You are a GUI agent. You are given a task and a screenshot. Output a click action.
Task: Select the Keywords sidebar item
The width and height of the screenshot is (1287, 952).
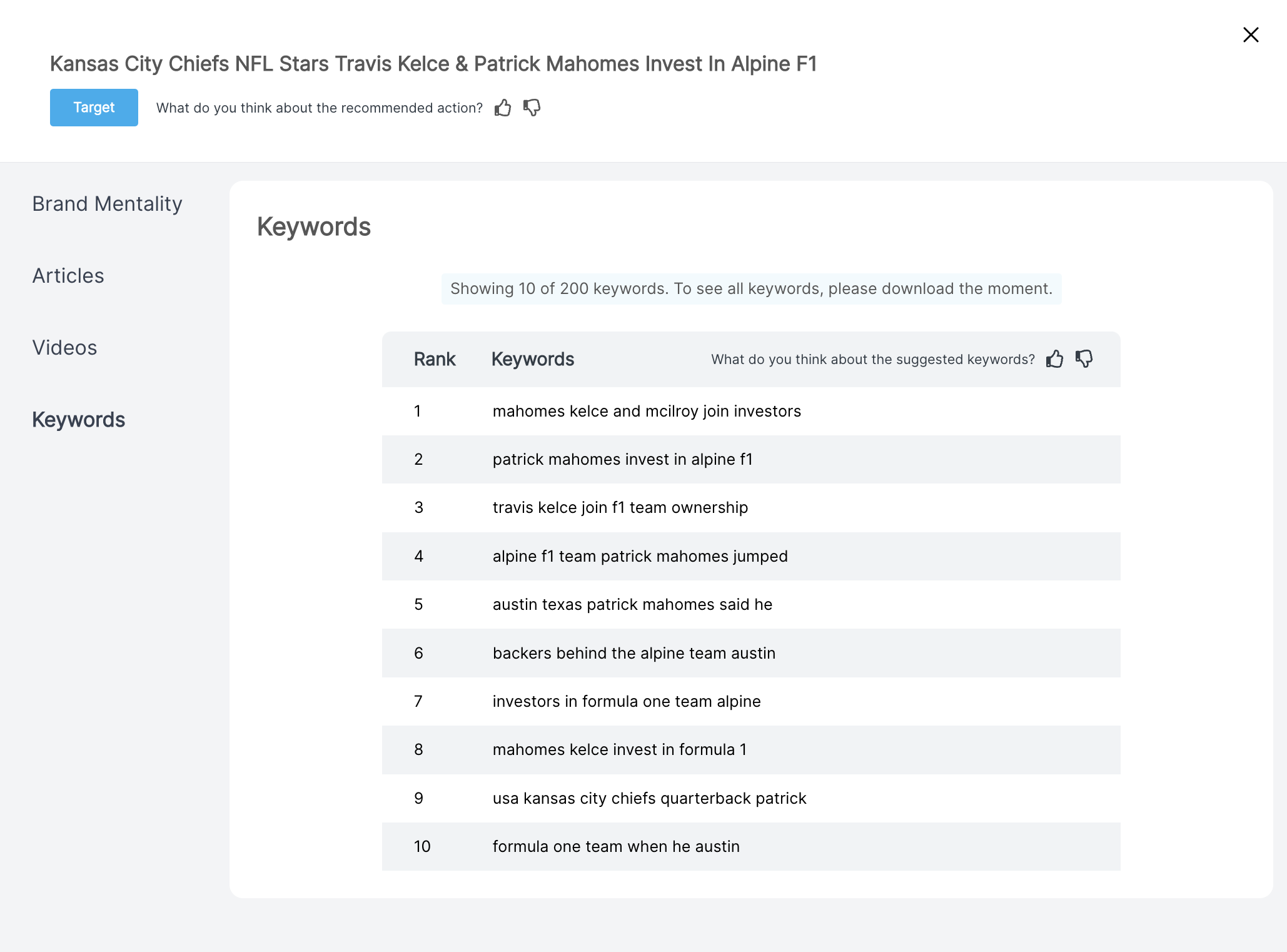(79, 420)
